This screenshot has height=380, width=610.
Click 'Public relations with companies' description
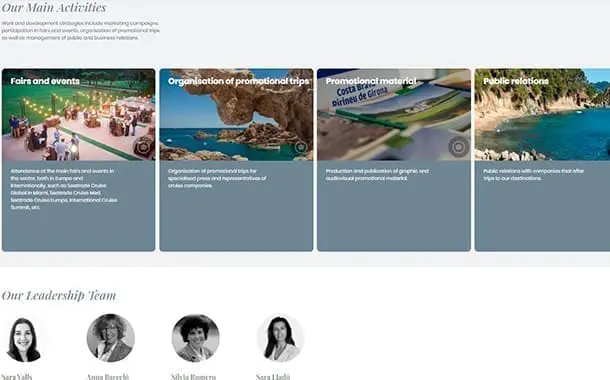[x=533, y=175]
